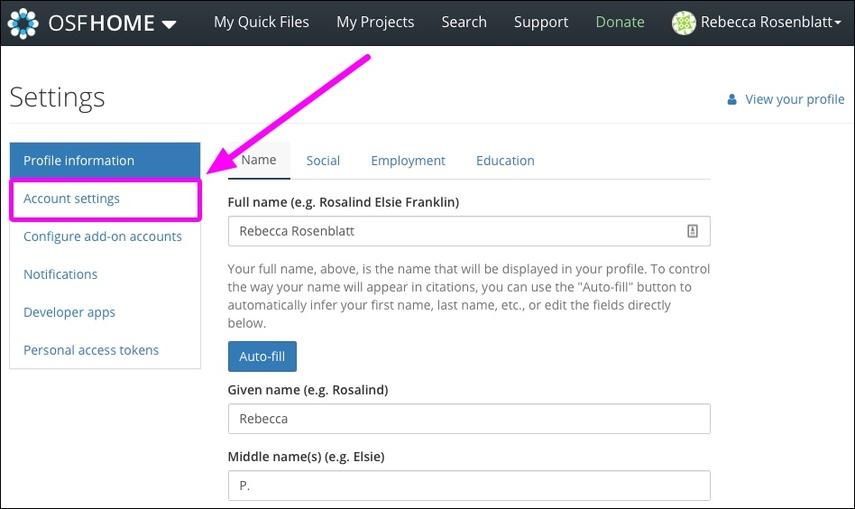Click the Full name field label
Viewport: 855px width, 509px height.
coord(343,202)
